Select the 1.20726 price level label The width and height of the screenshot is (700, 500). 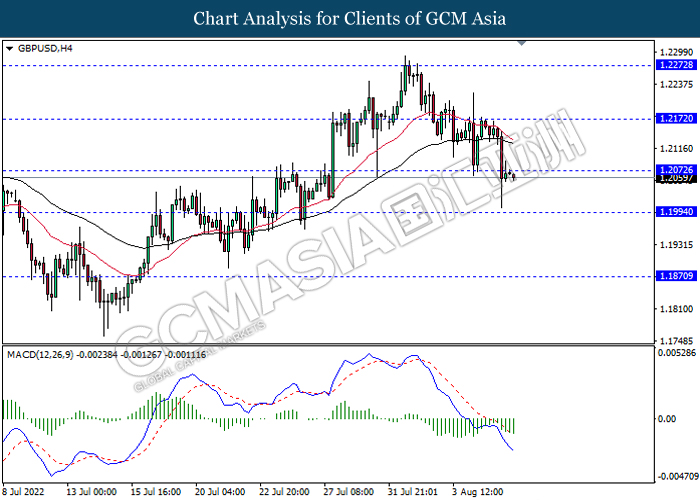tap(677, 170)
